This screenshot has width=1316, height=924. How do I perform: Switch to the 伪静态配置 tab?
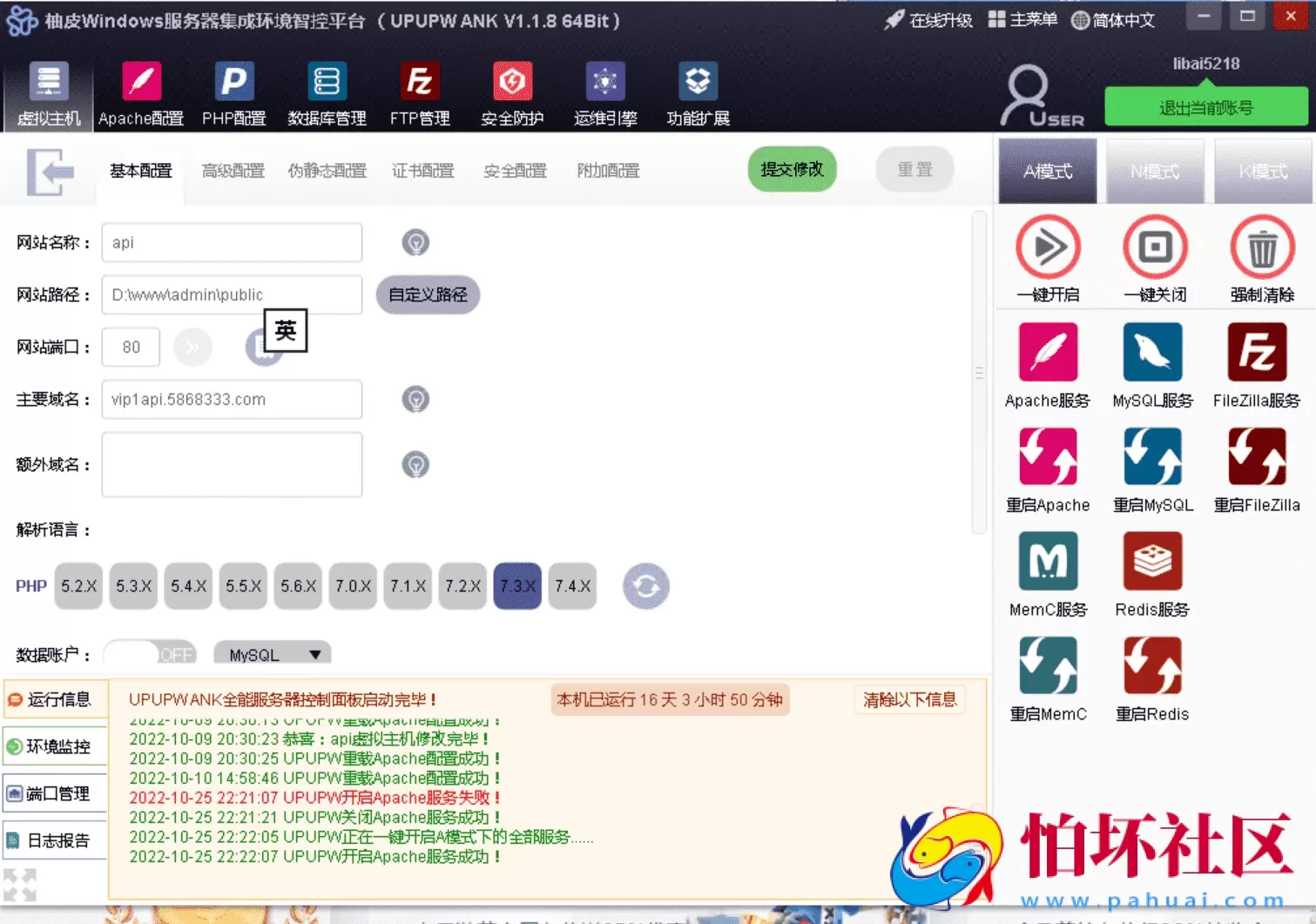pos(327,171)
